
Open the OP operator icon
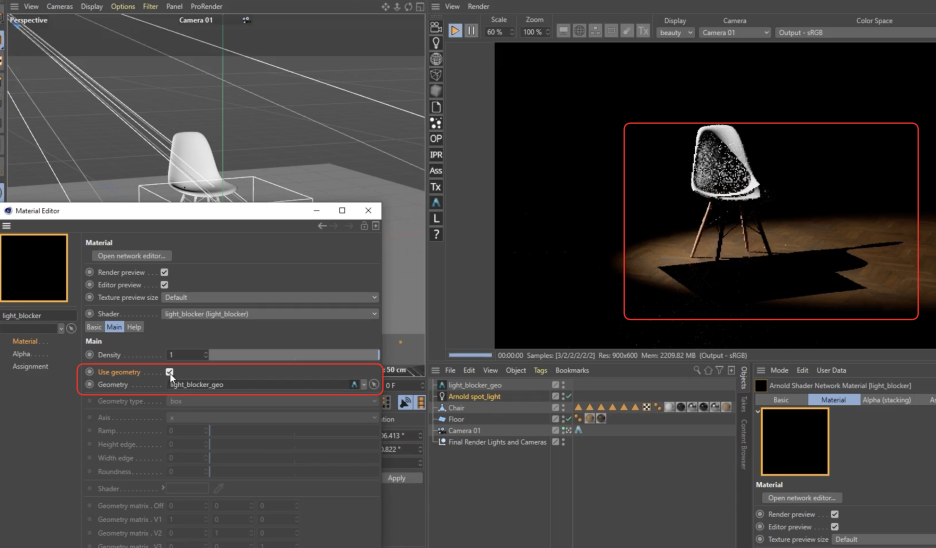pos(436,138)
